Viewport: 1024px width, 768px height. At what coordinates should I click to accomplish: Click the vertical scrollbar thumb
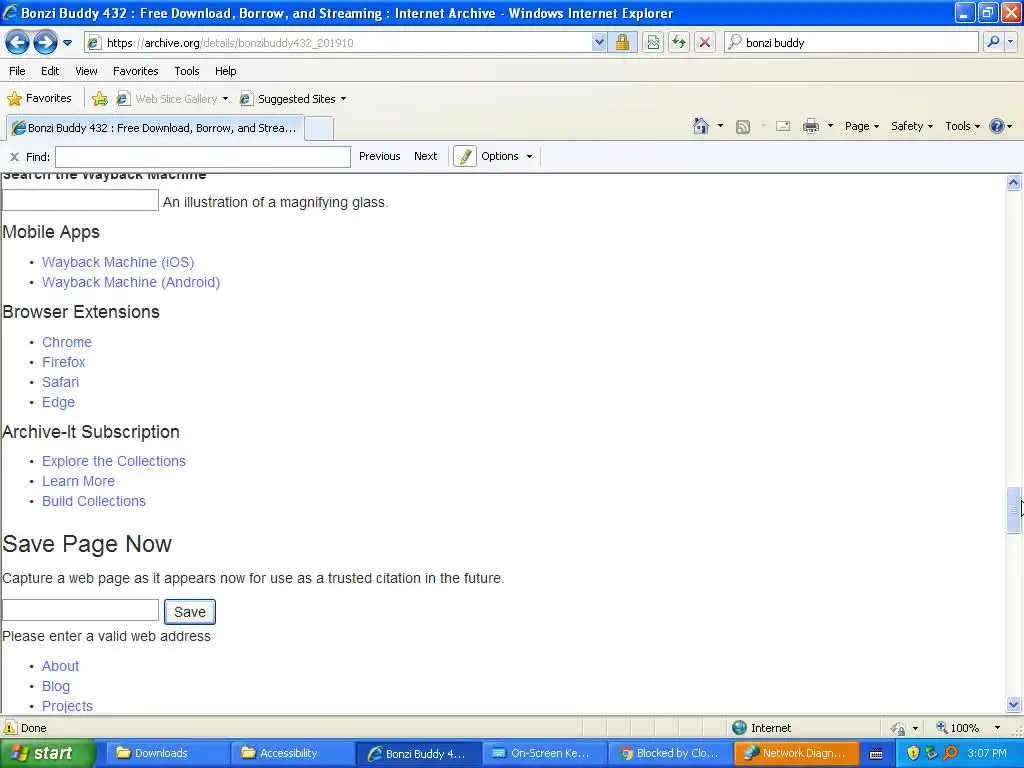1013,511
